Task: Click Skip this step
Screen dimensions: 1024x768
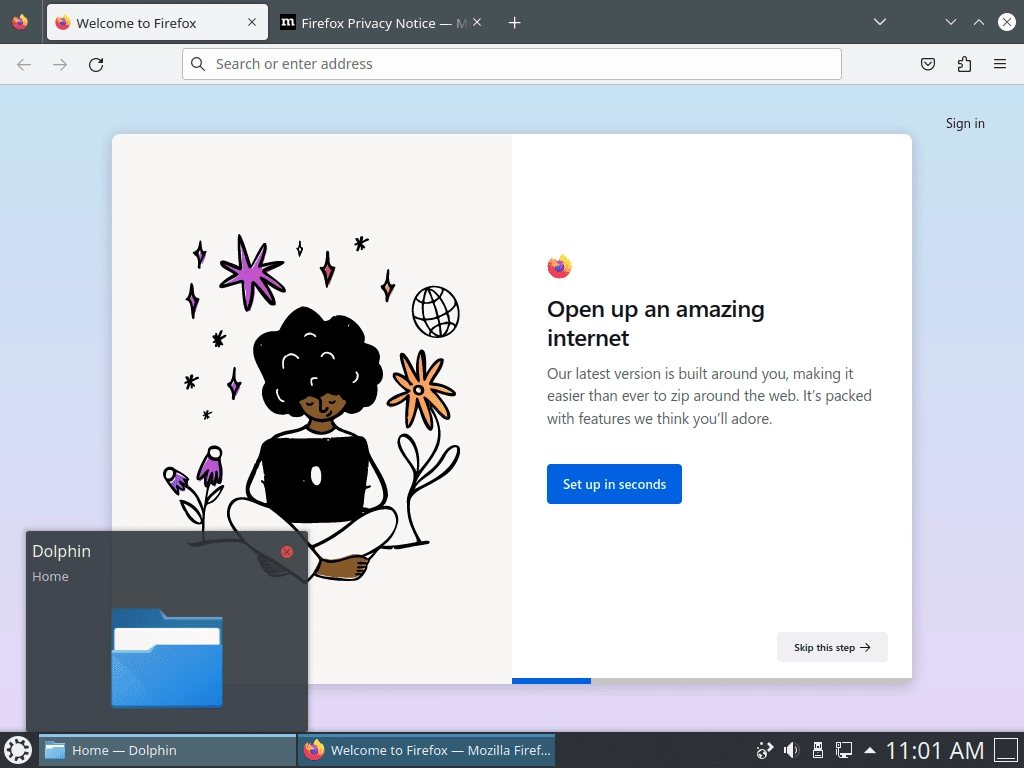Action: point(832,647)
